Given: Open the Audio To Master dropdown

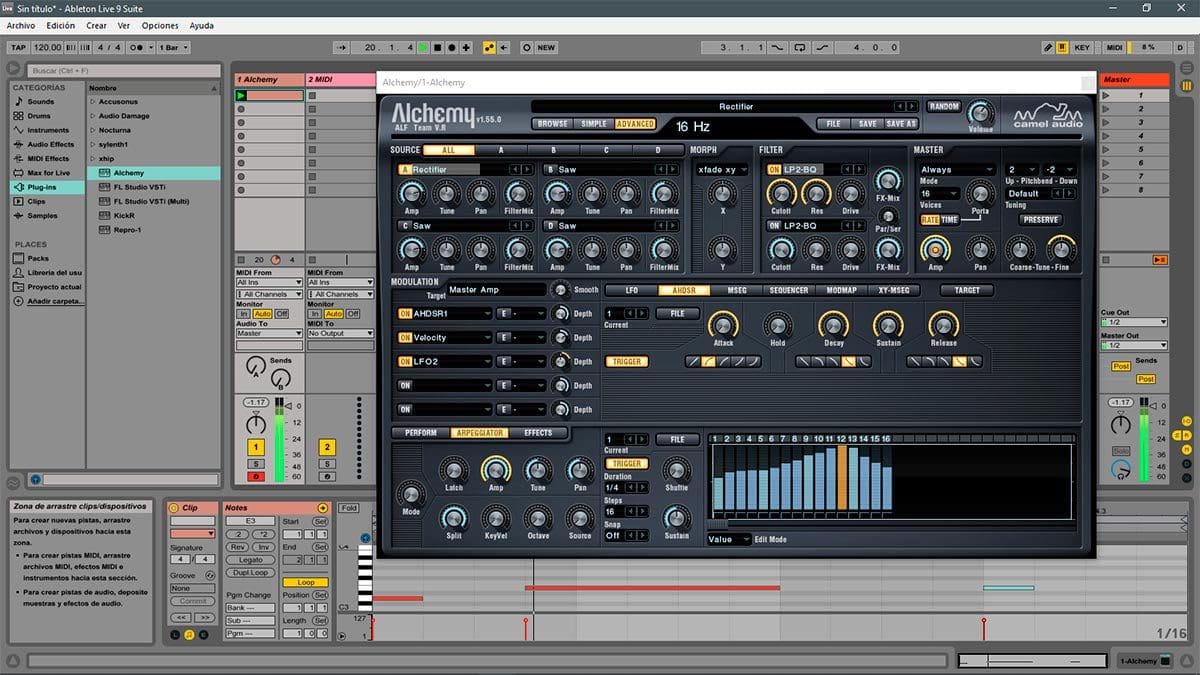Looking at the screenshot, I should 269,333.
